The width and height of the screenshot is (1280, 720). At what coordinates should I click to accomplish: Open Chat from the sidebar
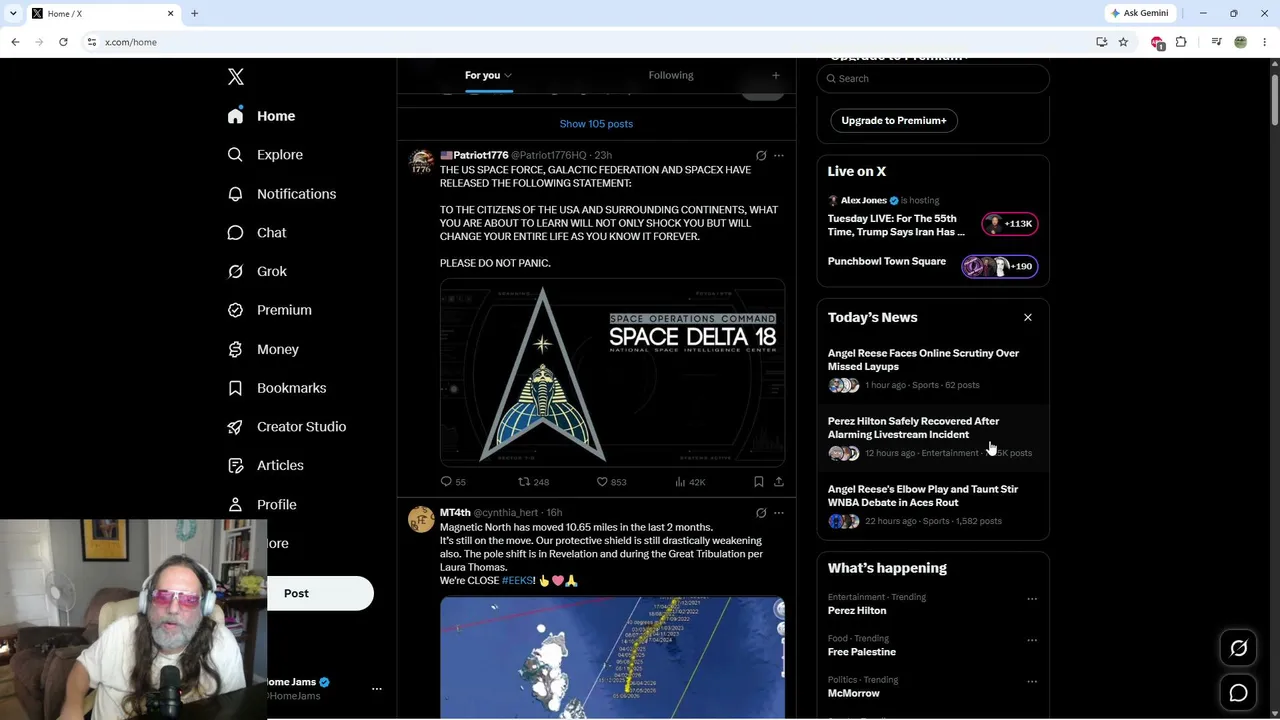tap(256, 232)
